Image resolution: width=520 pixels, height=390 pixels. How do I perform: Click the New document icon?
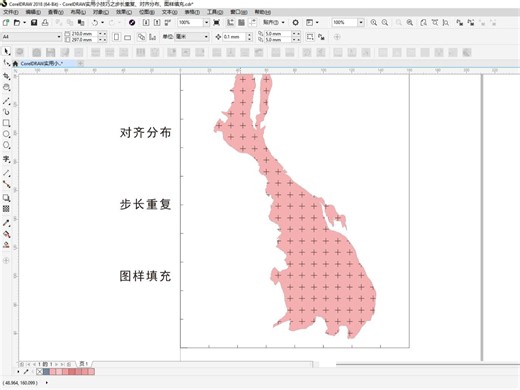[x=6, y=23]
